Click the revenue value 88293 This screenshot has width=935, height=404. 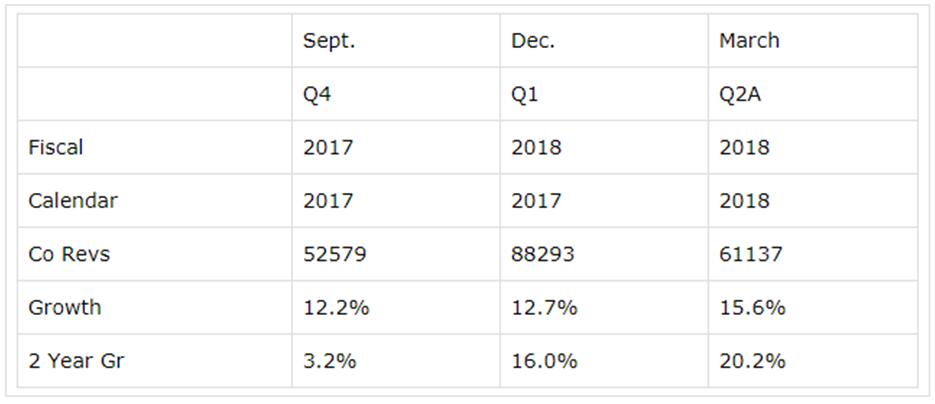543,254
